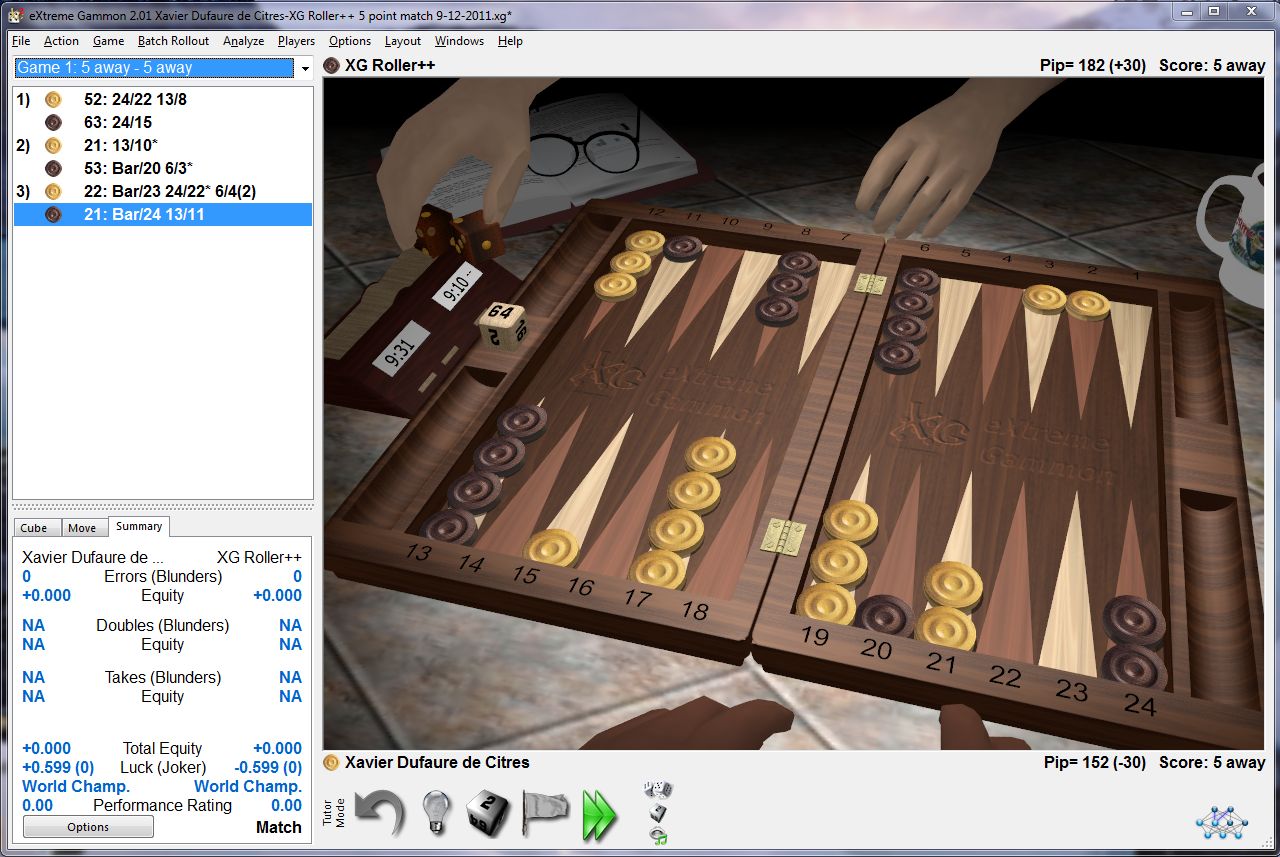Click the 'Performance Rating' label
This screenshot has height=857, width=1280.
(162, 805)
